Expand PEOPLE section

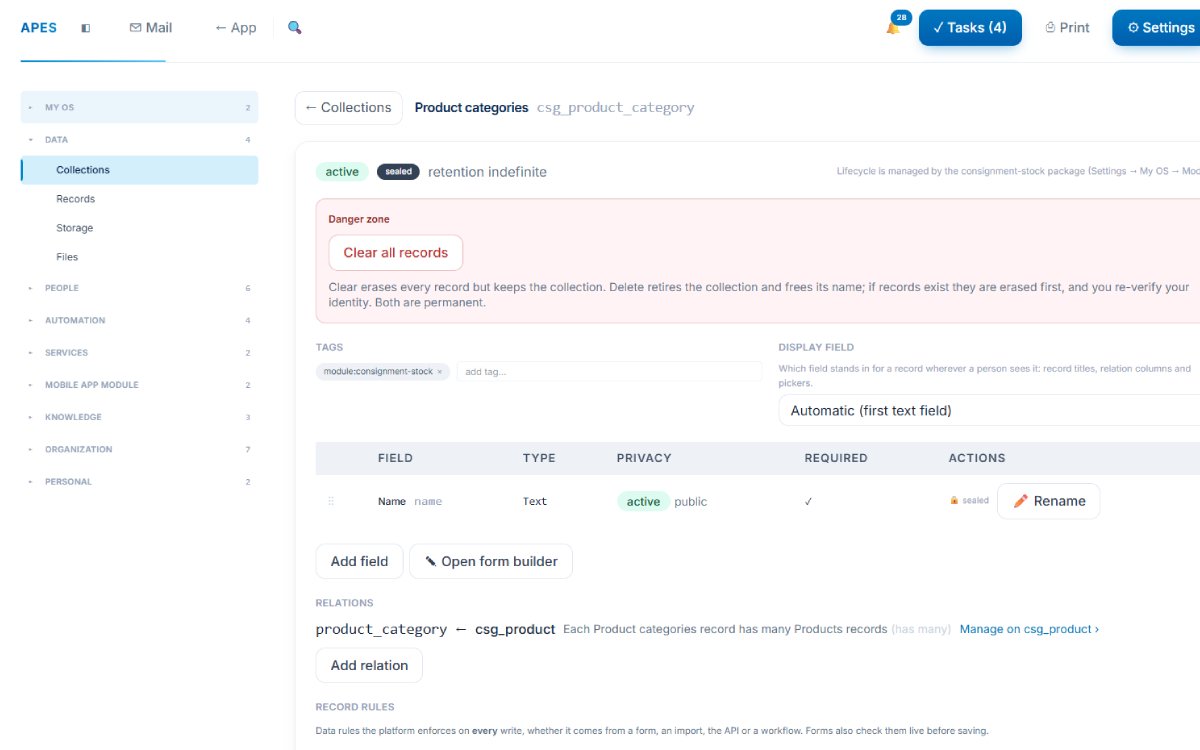coord(139,288)
